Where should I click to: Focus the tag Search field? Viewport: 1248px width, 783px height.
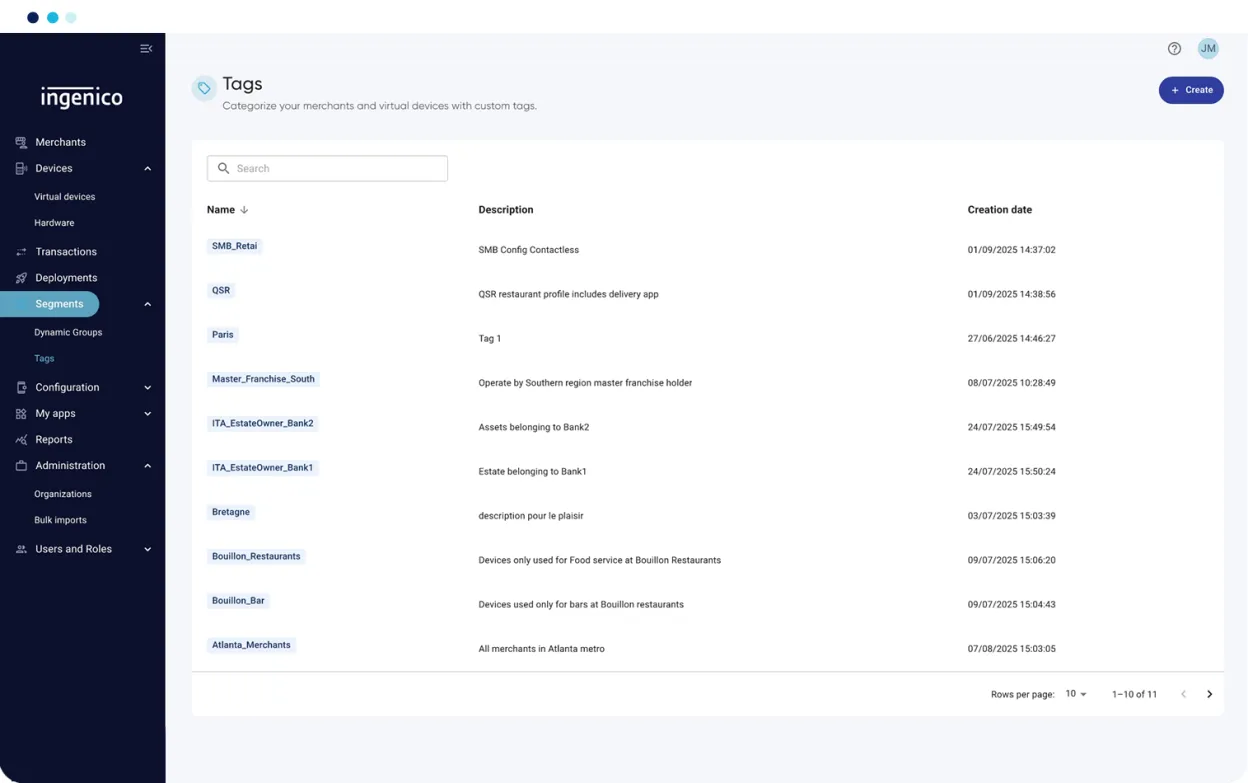click(x=327, y=168)
